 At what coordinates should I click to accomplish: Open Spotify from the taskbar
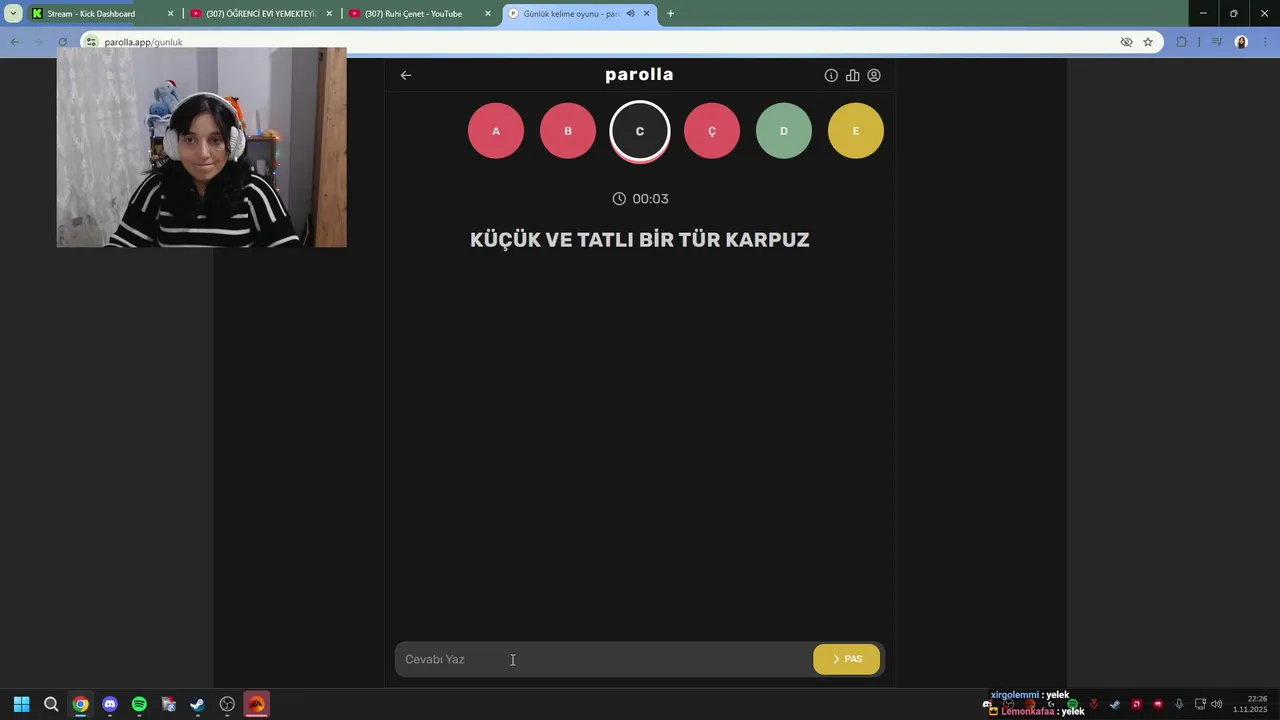pos(139,704)
